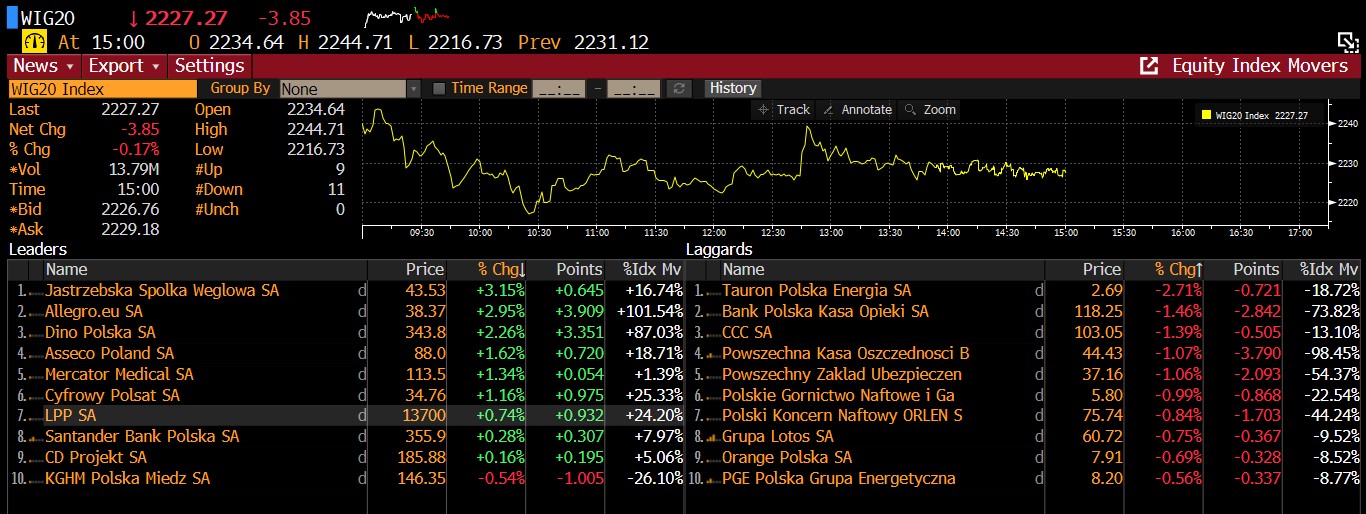Click the yellow gauge icon beside At 15:00
The width and height of the screenshot is (1366, 514).
(35, 42)
